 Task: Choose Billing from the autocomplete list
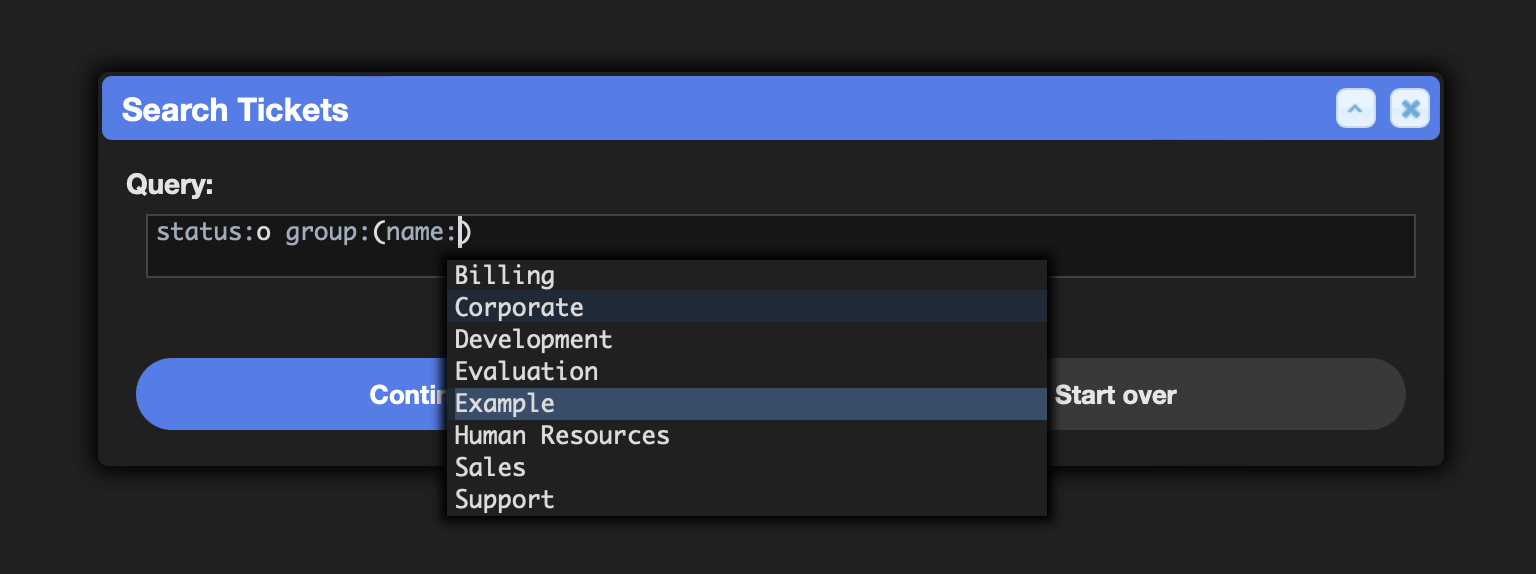pos(747,275)
